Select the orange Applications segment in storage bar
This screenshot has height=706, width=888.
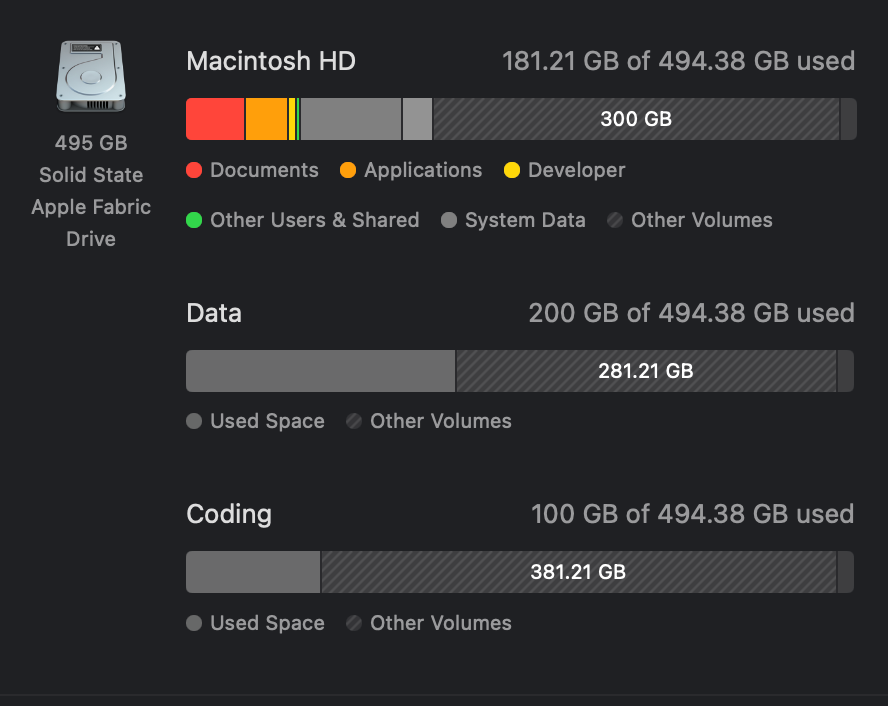point(266,119)
